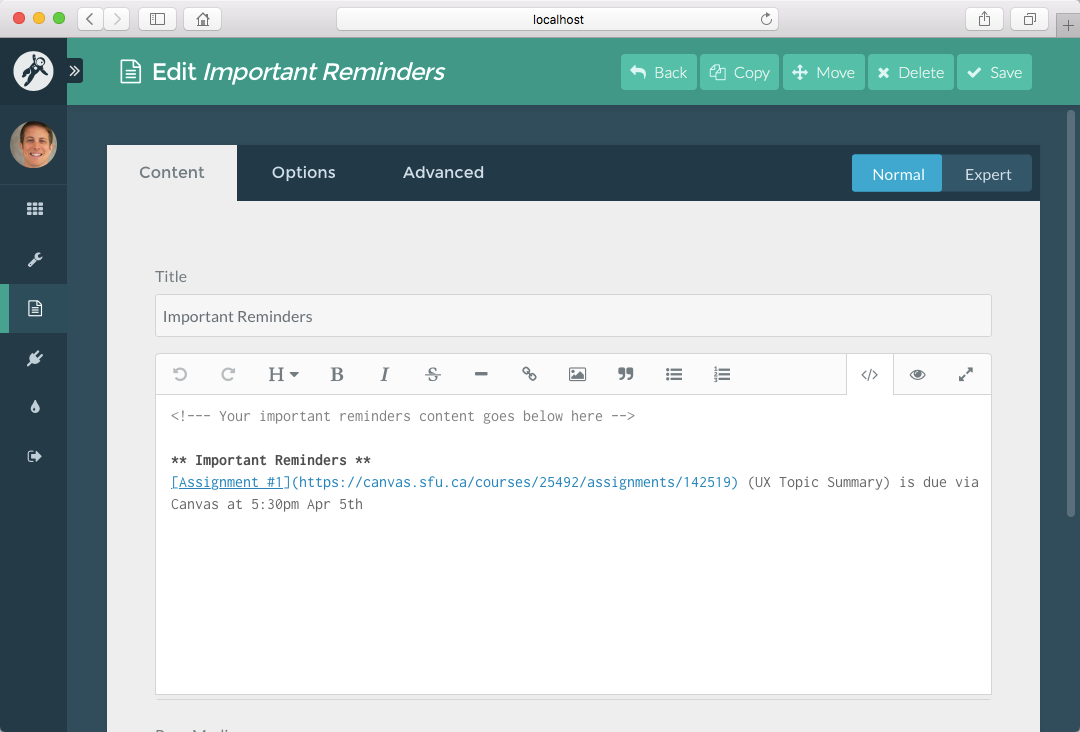Open the Safari share menu
Viewport: 1080px width, 732px height.
(984, 19)
